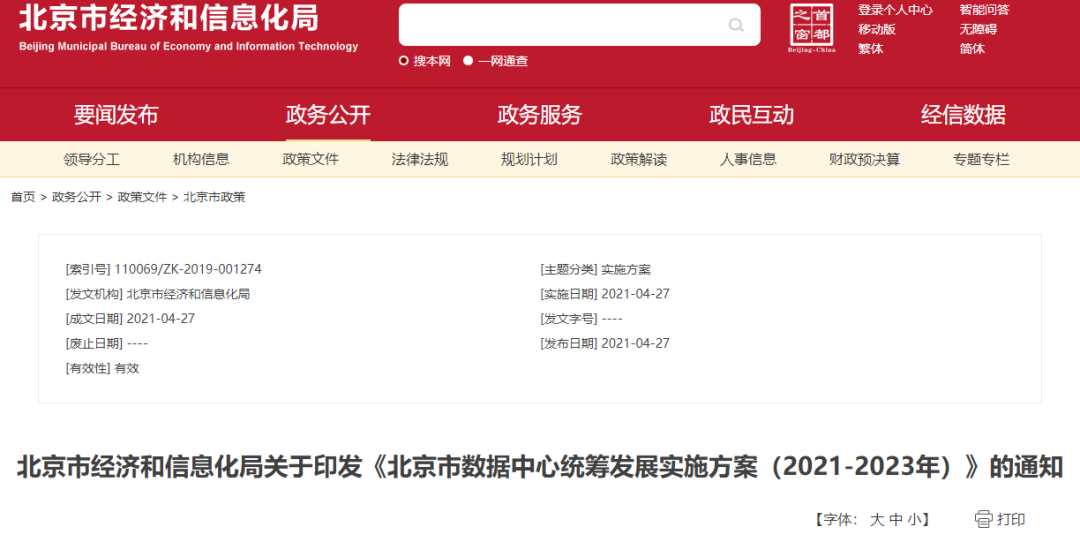Enable 无障碍 accessibility mode
This screenshot has height=542, width=1080.
tap(978, 29)
